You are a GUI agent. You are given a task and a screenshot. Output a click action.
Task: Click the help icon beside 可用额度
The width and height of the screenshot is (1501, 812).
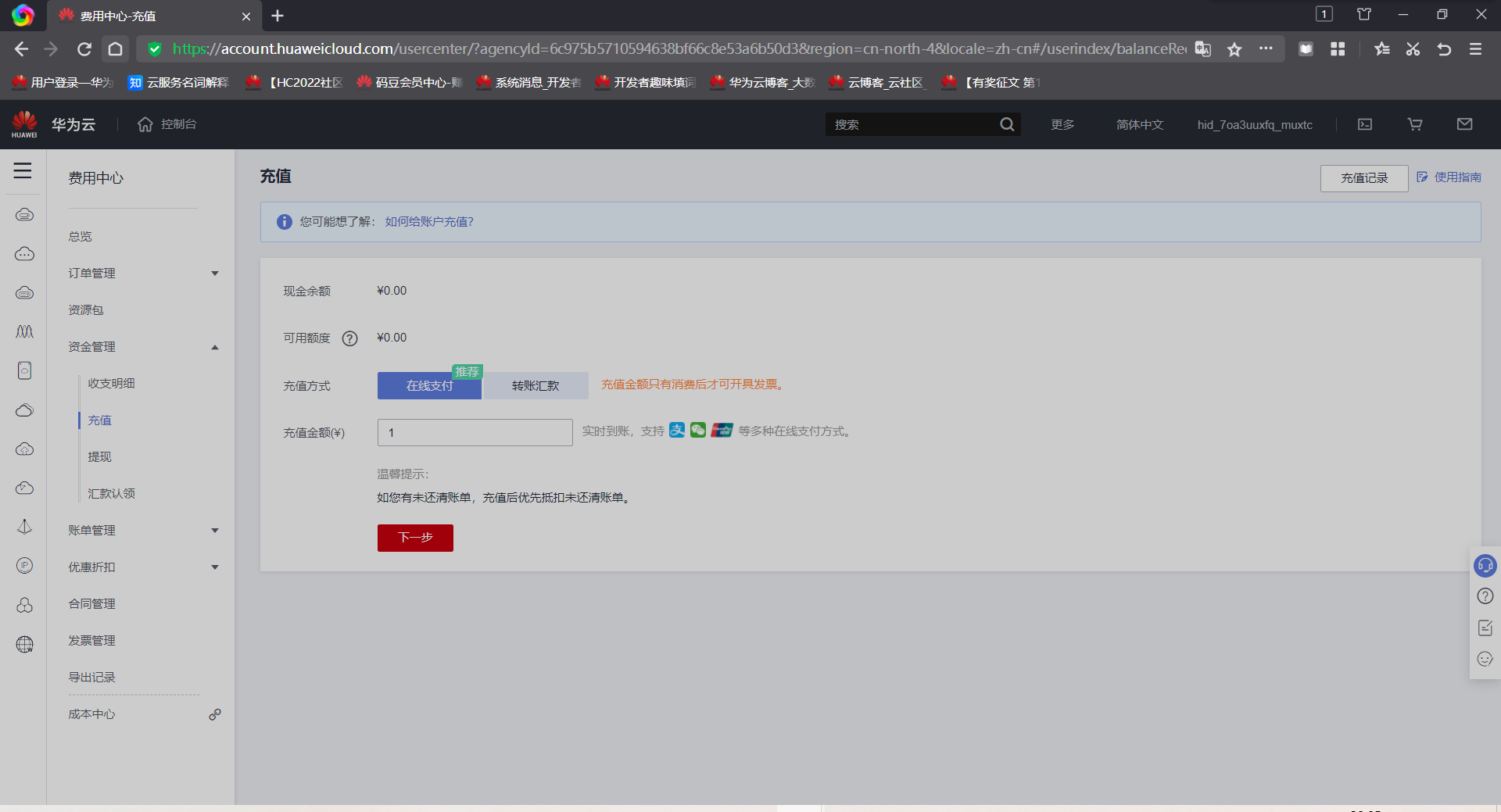[349, 338]
